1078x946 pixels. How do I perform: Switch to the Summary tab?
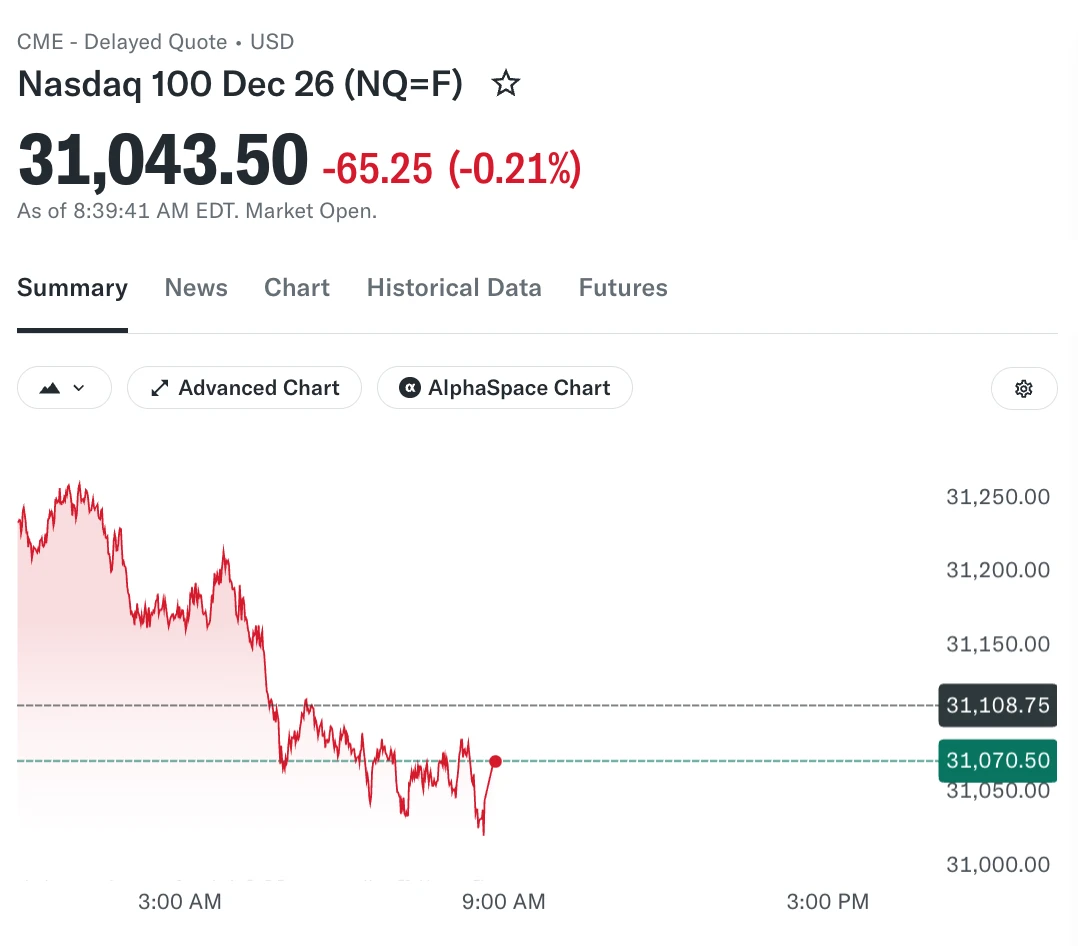click(72, 287)
